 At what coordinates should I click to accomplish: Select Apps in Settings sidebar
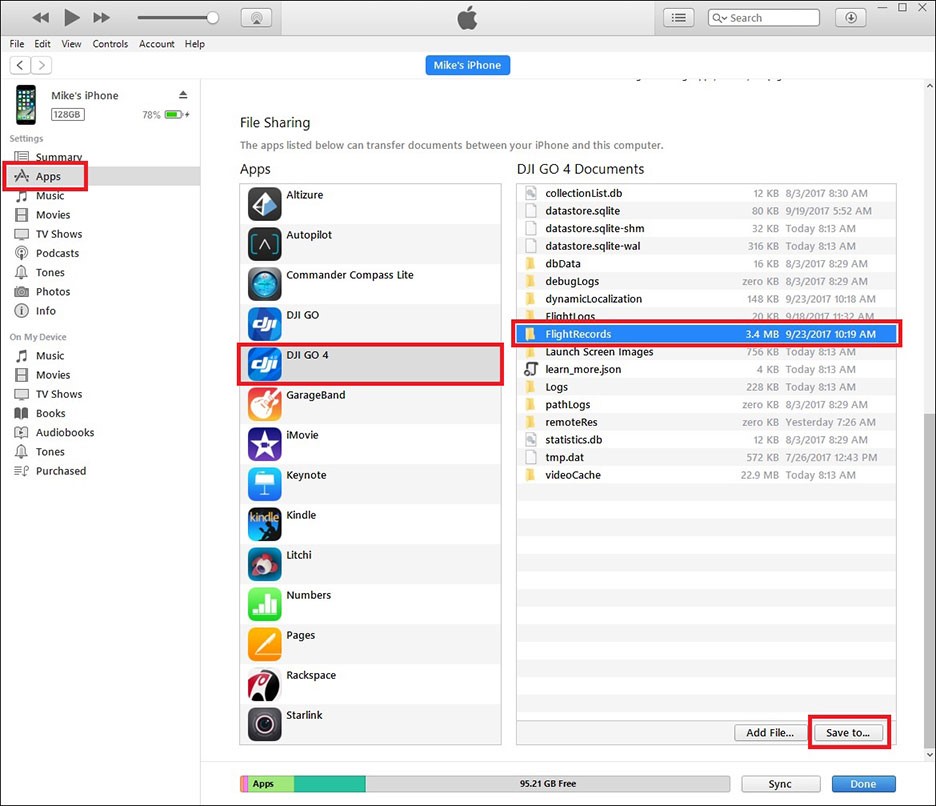(x=100, y=176)
